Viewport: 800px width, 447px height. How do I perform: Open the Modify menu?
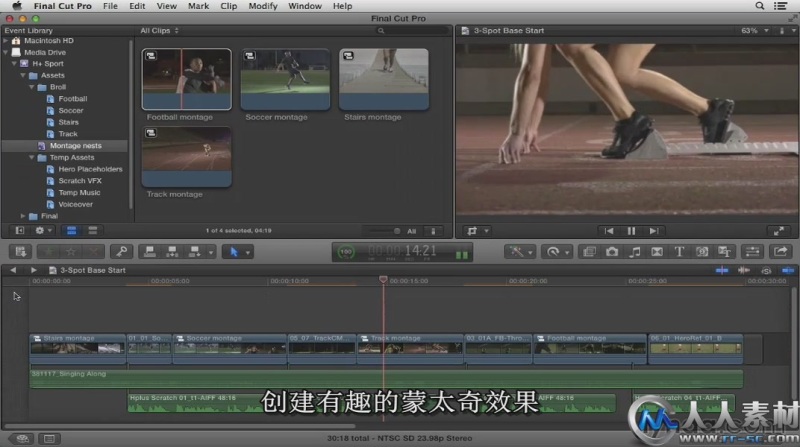pyautogui.click(x=263, y=6)
